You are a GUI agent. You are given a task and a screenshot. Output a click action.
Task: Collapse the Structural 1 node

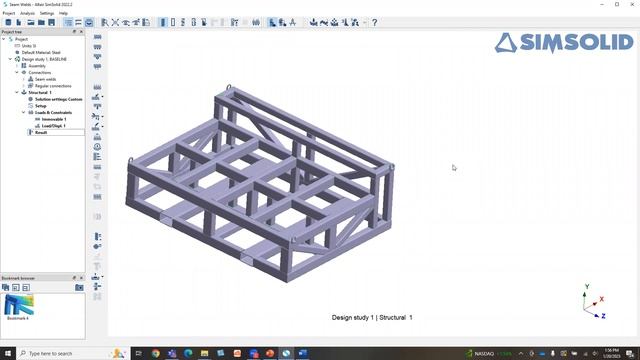tap(17, 92)
